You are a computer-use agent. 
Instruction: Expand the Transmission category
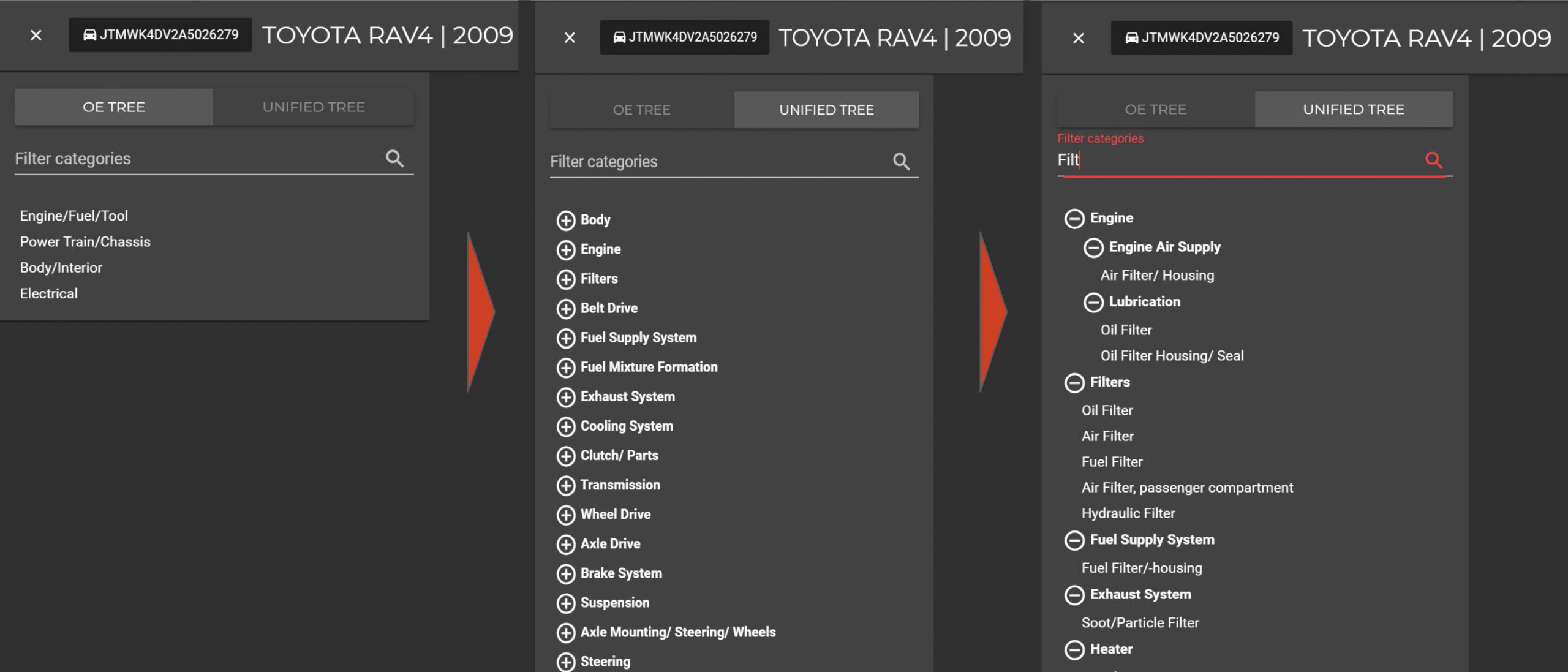point(566,485)
